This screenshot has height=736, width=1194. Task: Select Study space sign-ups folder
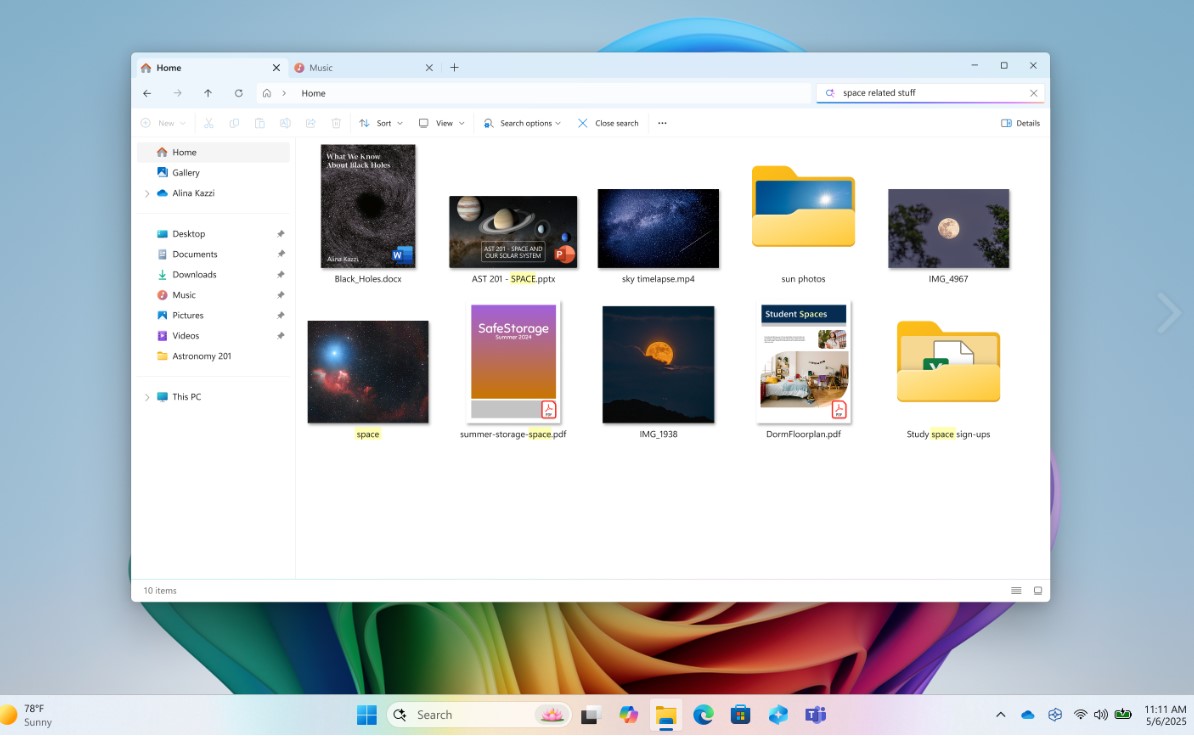(x=948, y=362)
